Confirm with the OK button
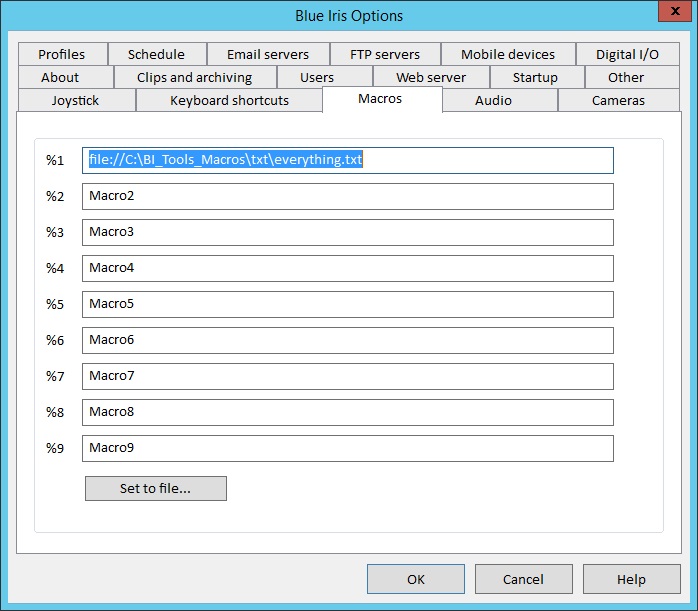698x611 pixels. tap(416, 579)
